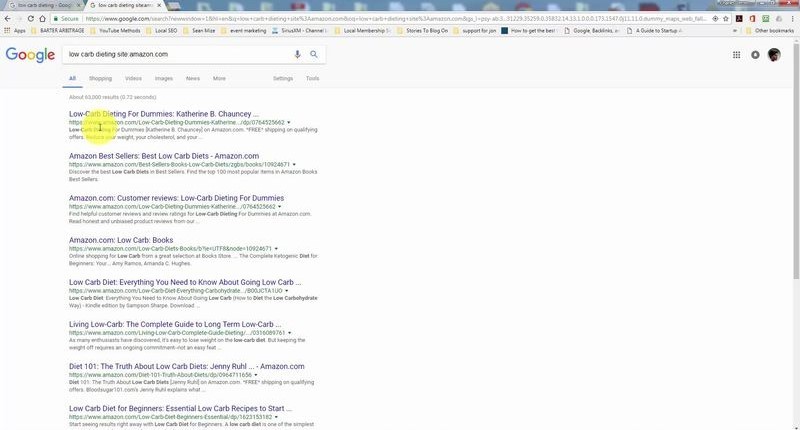Open the search Tools options

click(x=312, y=78)
